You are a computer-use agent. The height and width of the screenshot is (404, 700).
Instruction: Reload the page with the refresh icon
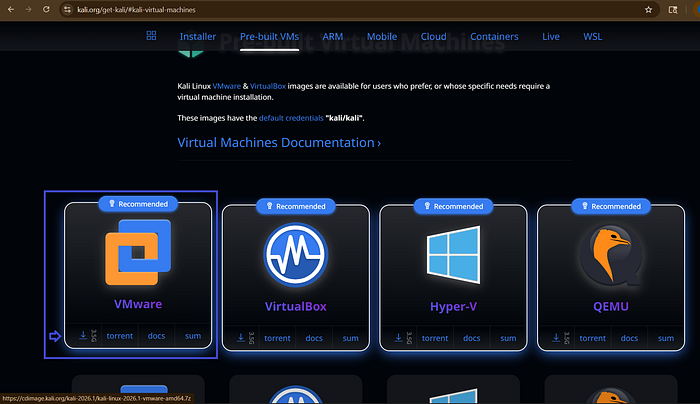pos(46,9)
